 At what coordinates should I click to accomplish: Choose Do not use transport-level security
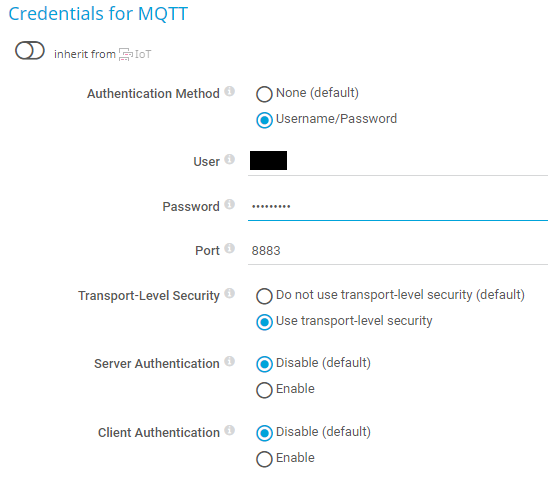pos(264,296)
